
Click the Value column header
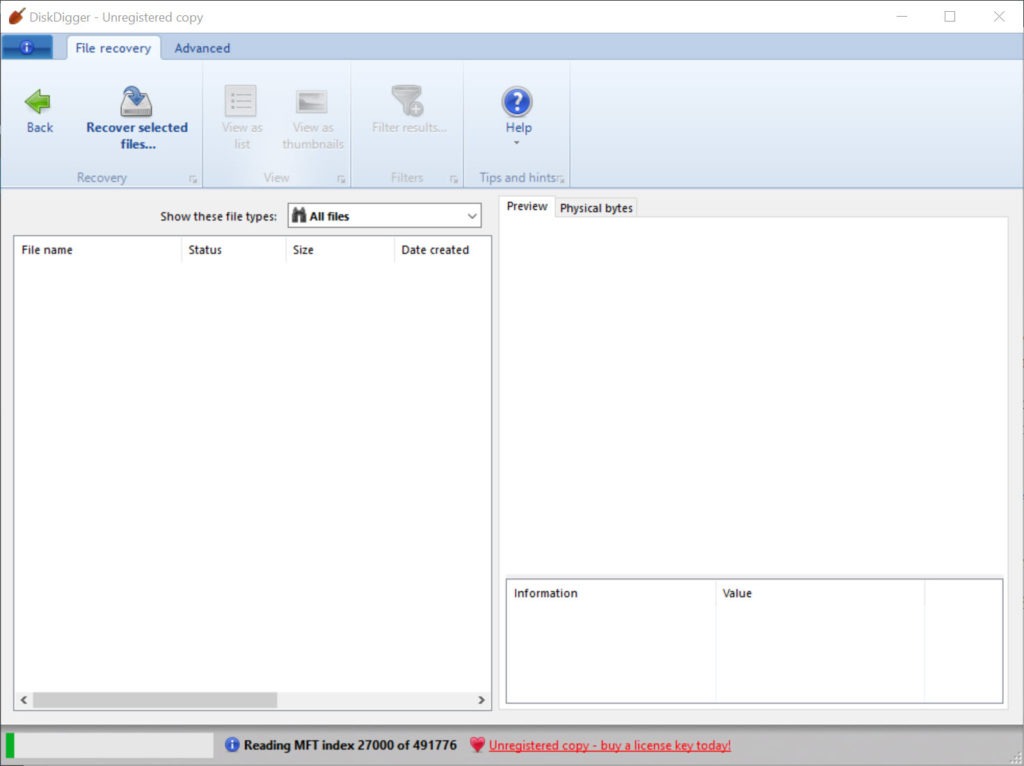pyautogui.click(x=820, y=593)
